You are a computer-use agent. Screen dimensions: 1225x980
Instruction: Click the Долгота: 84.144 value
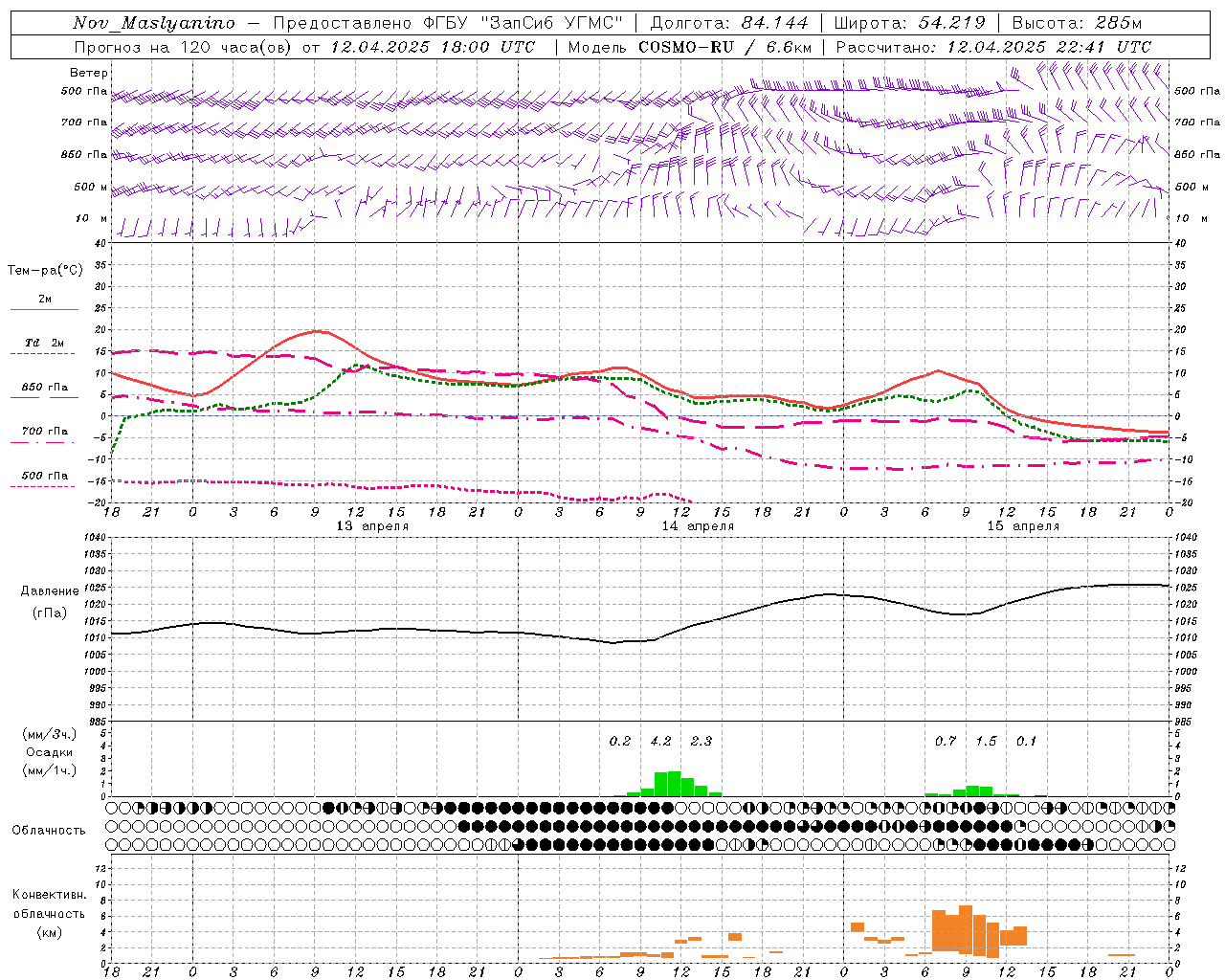point(729,23)
